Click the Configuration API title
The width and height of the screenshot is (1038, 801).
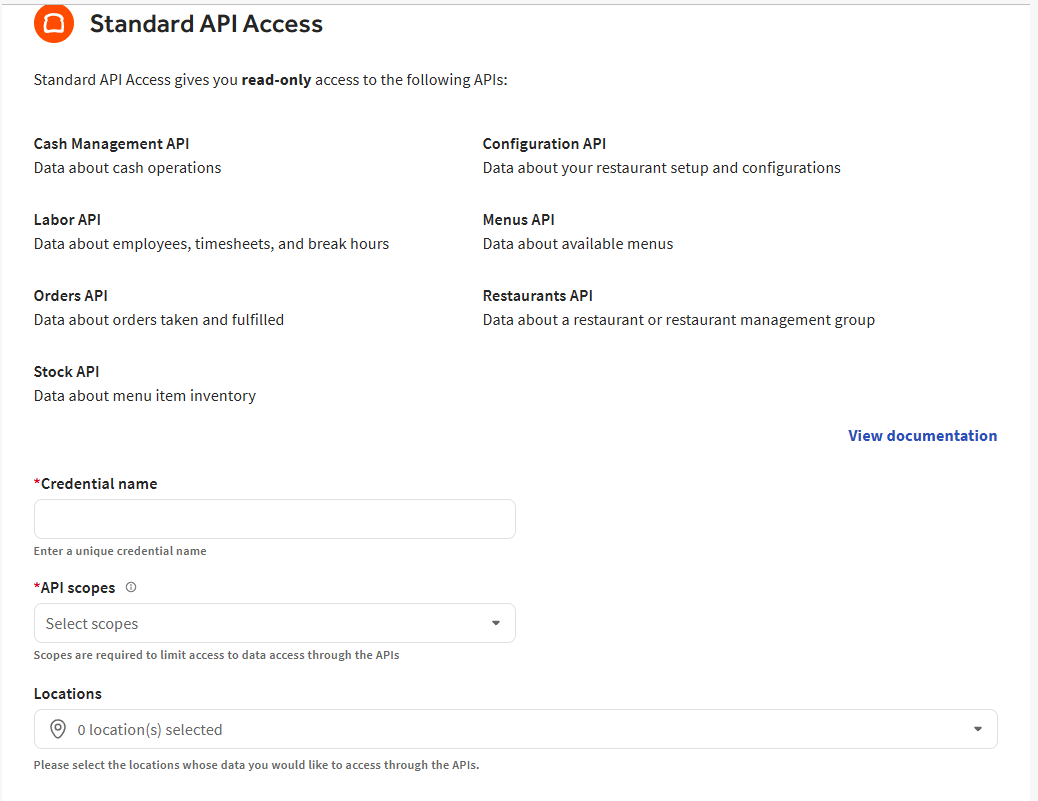tap(544, 144)
